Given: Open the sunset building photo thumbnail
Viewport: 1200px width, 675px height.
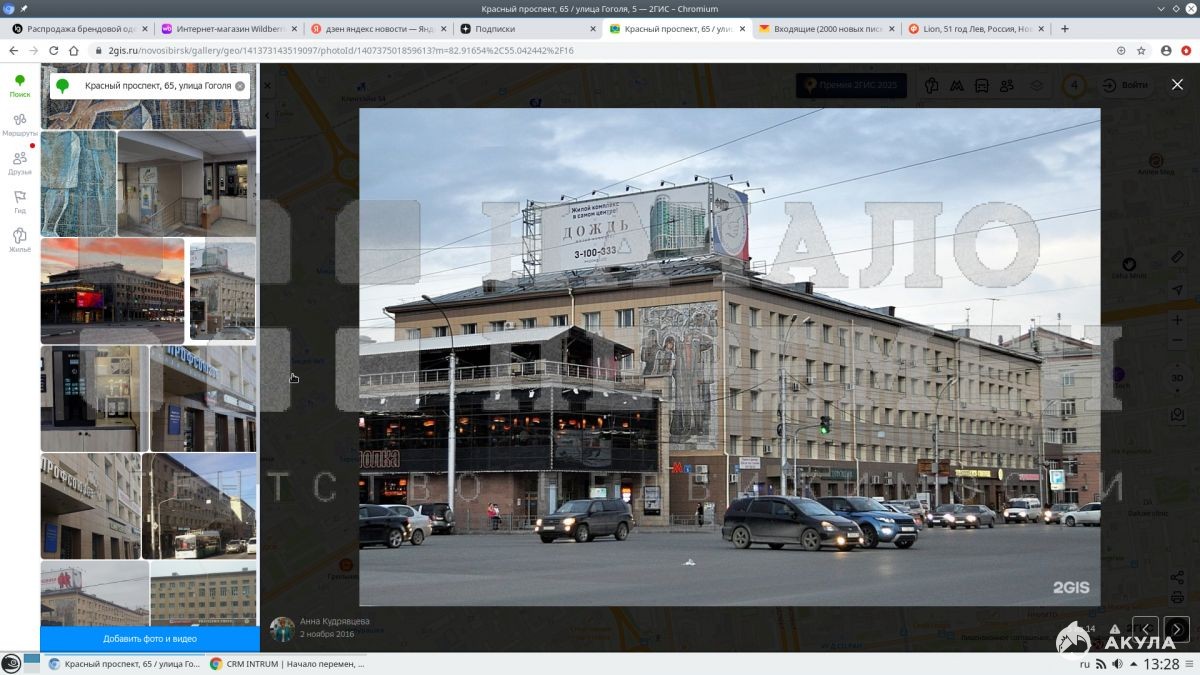Looking at the screenshot, I should [x=112, y=290].
